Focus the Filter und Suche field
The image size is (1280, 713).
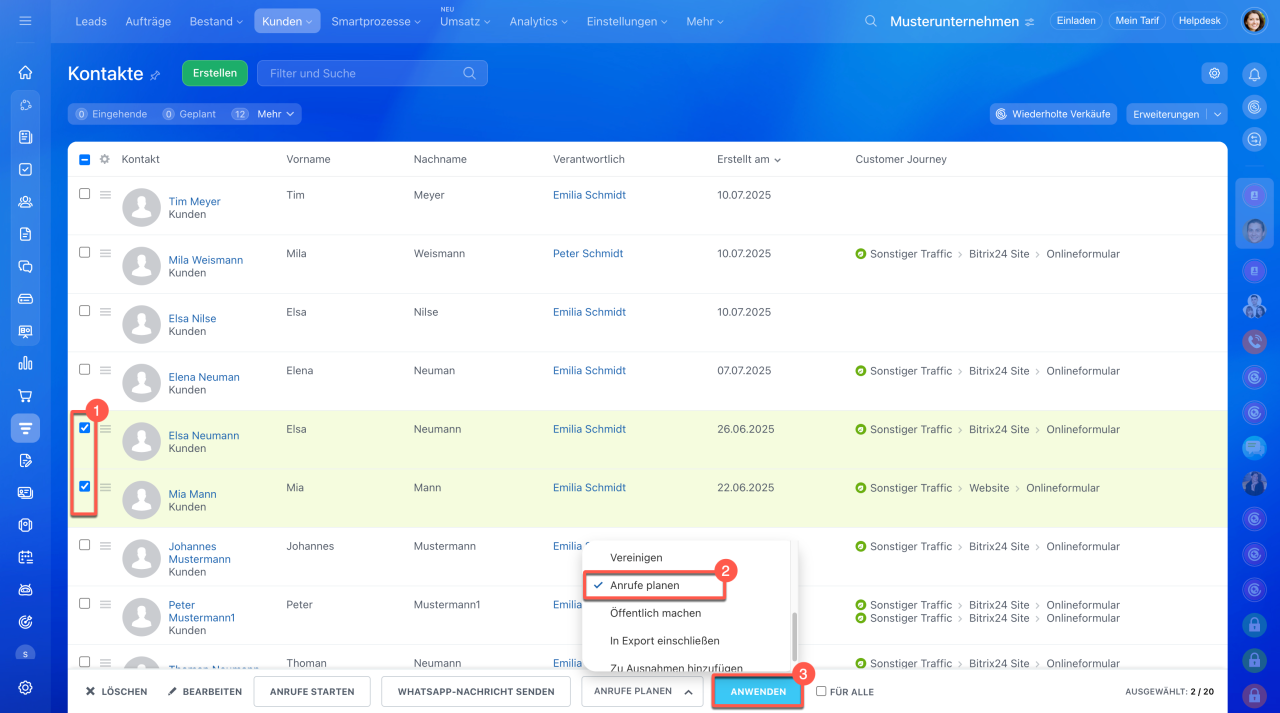point(372,73)
